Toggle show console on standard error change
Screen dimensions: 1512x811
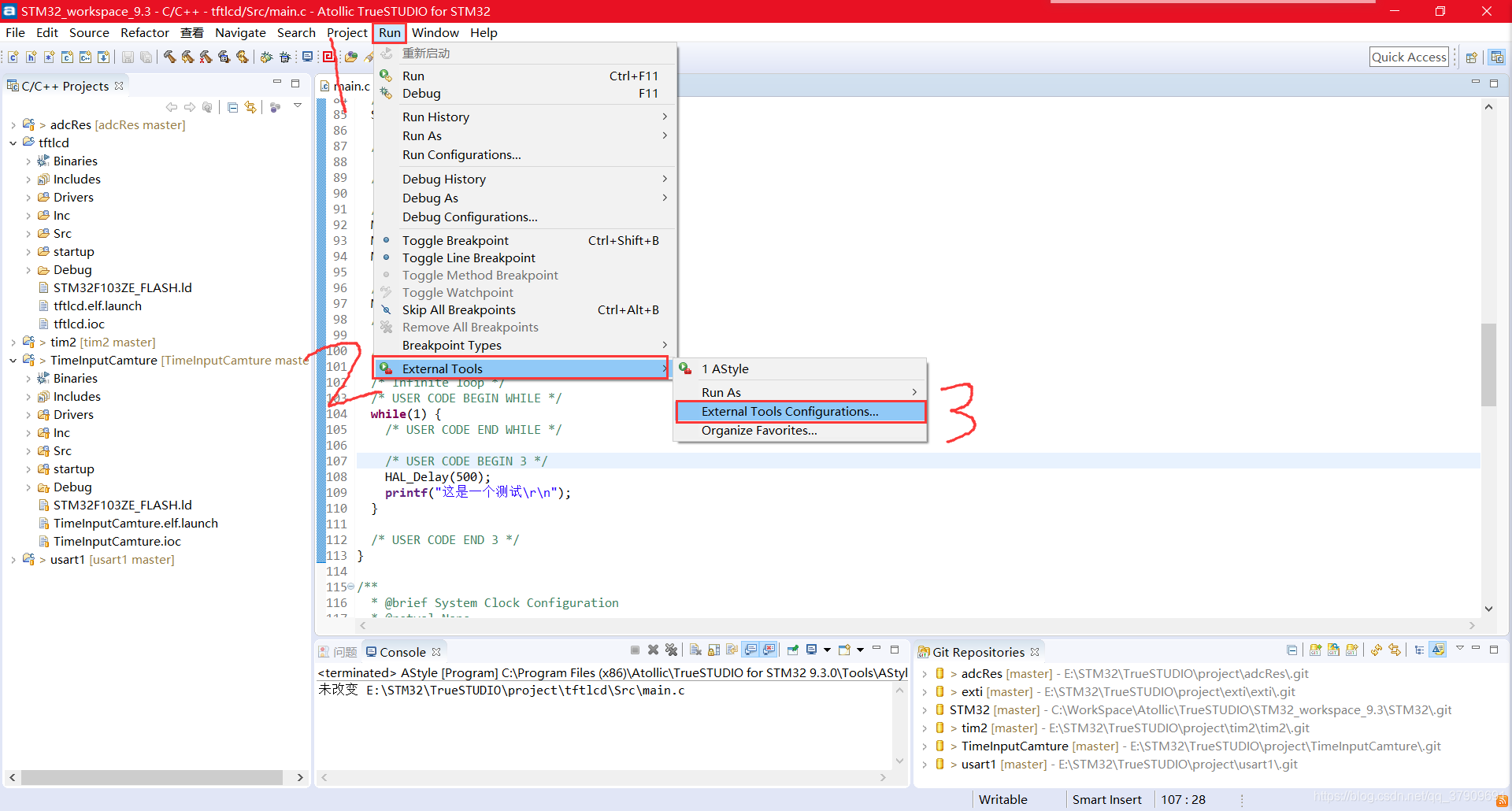[769, 650]
